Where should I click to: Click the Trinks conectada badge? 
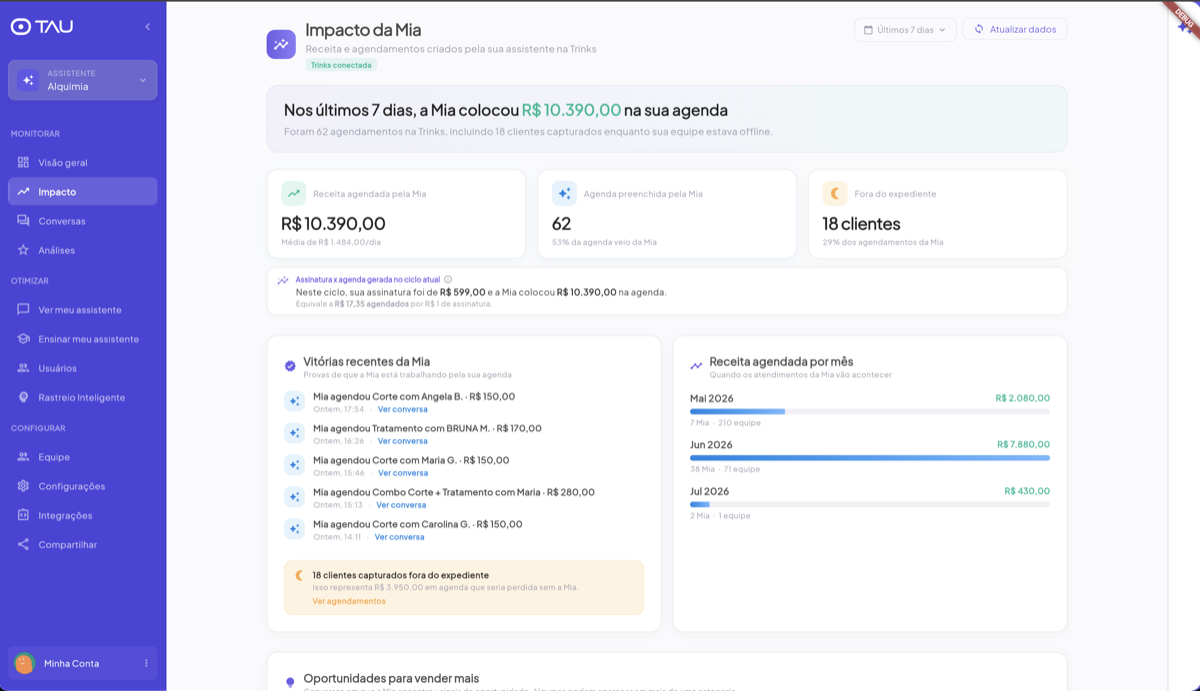tap(341, 65)
